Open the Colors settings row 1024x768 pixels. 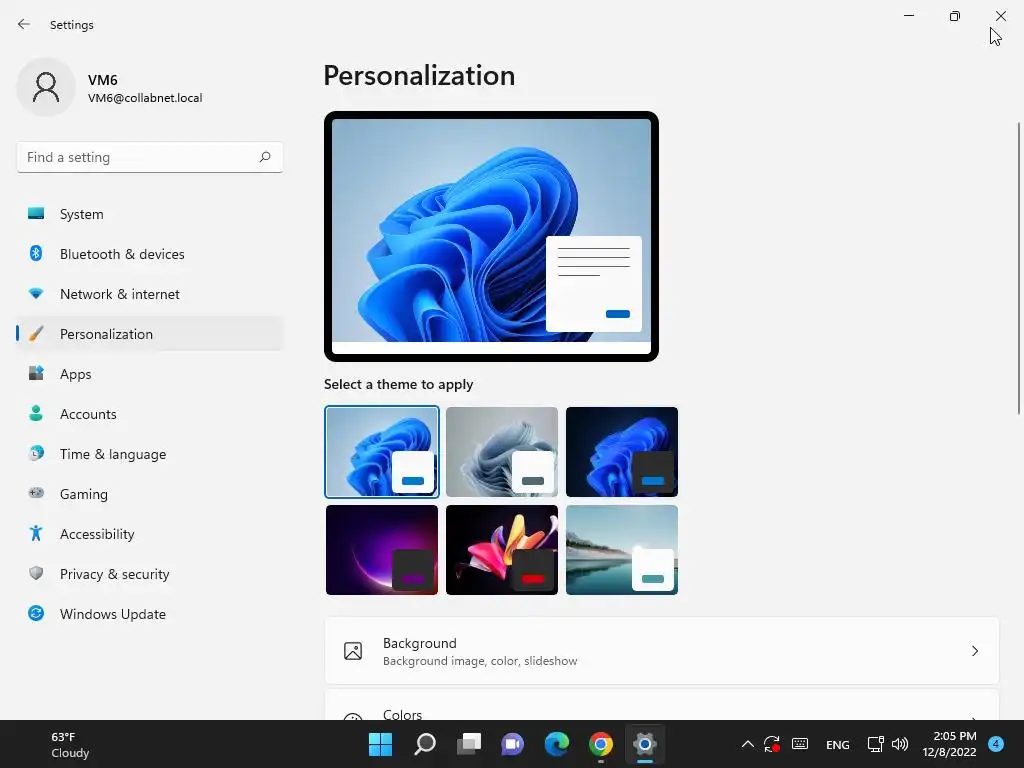pos(662,705)
